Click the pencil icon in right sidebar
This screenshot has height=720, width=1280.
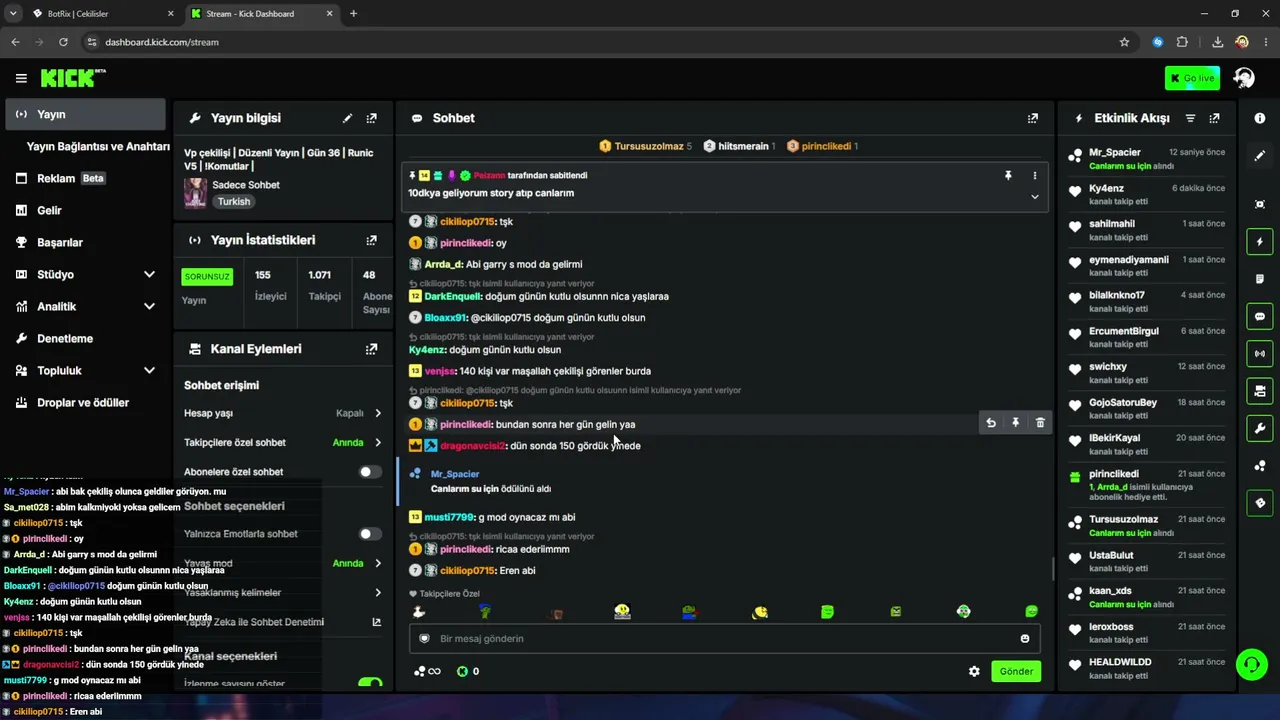pos(1260,156)
